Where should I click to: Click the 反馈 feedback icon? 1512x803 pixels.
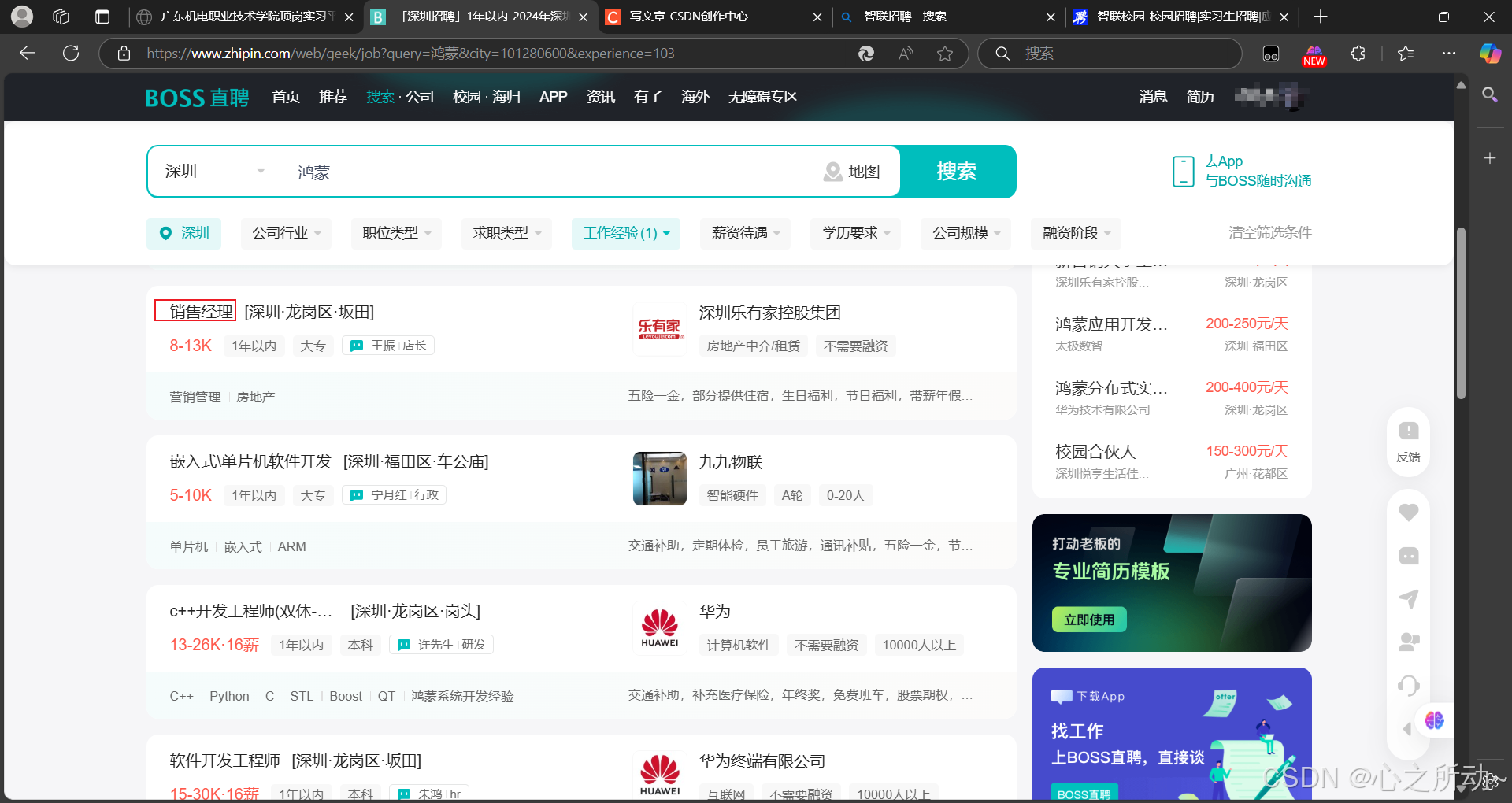1408,441
